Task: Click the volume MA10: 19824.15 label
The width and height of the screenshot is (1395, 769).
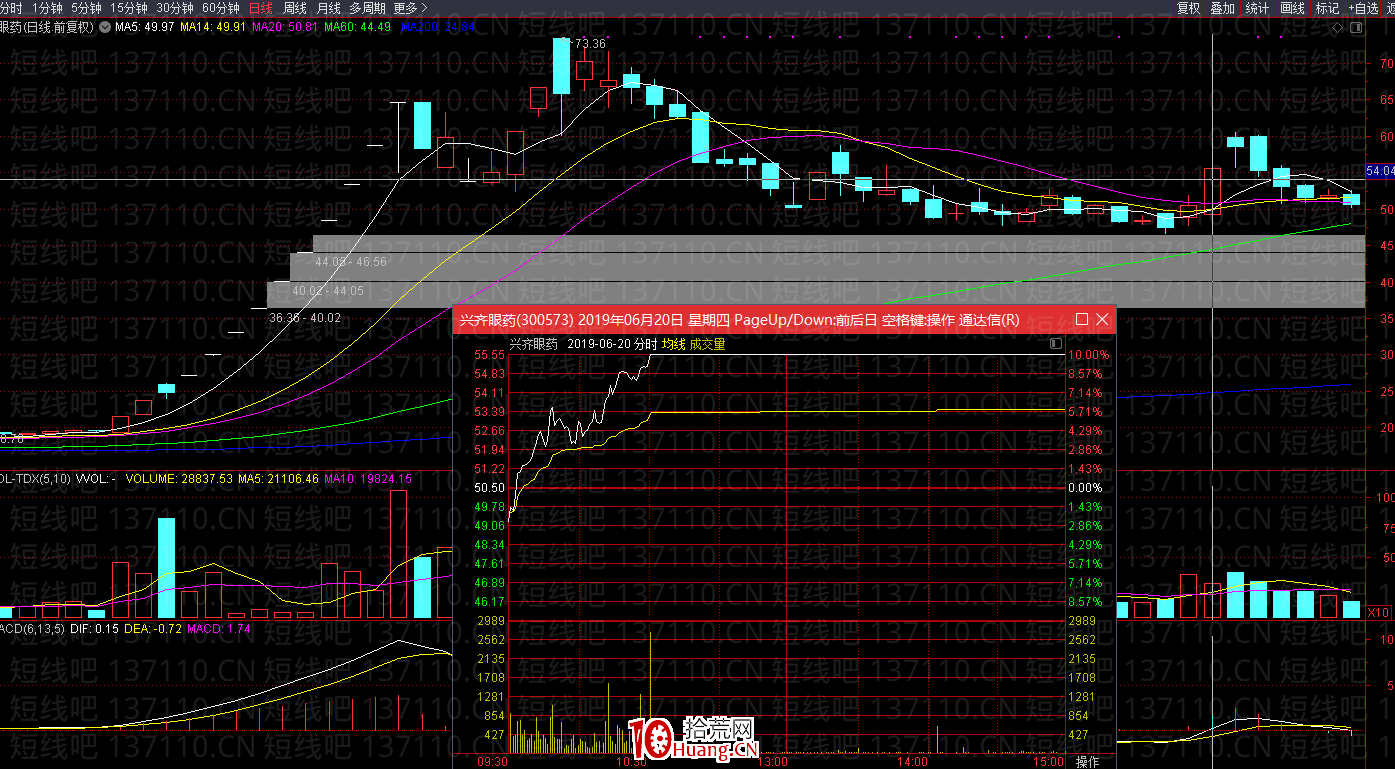Action: (x=367, y=479)
